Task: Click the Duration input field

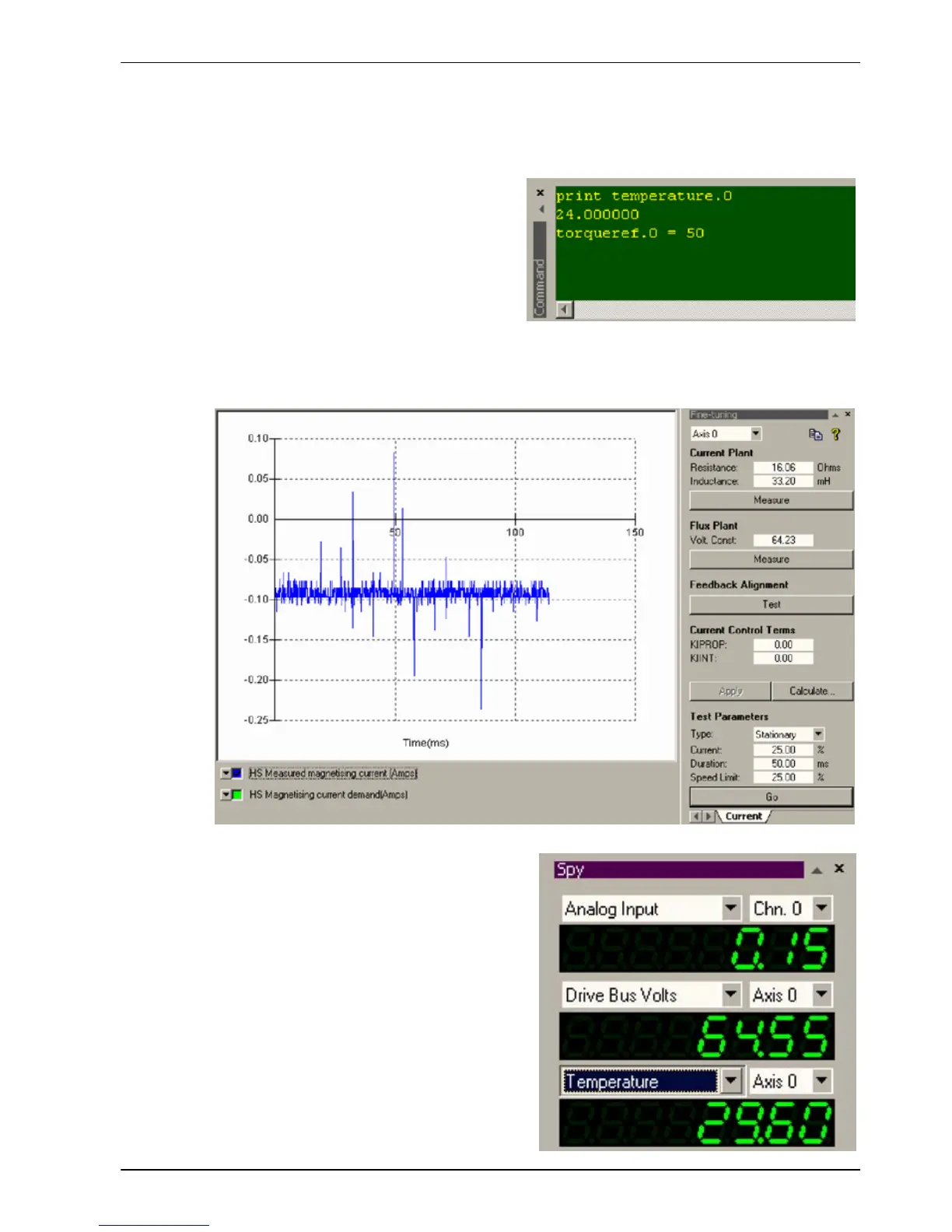Action: [x=783, y=764]
